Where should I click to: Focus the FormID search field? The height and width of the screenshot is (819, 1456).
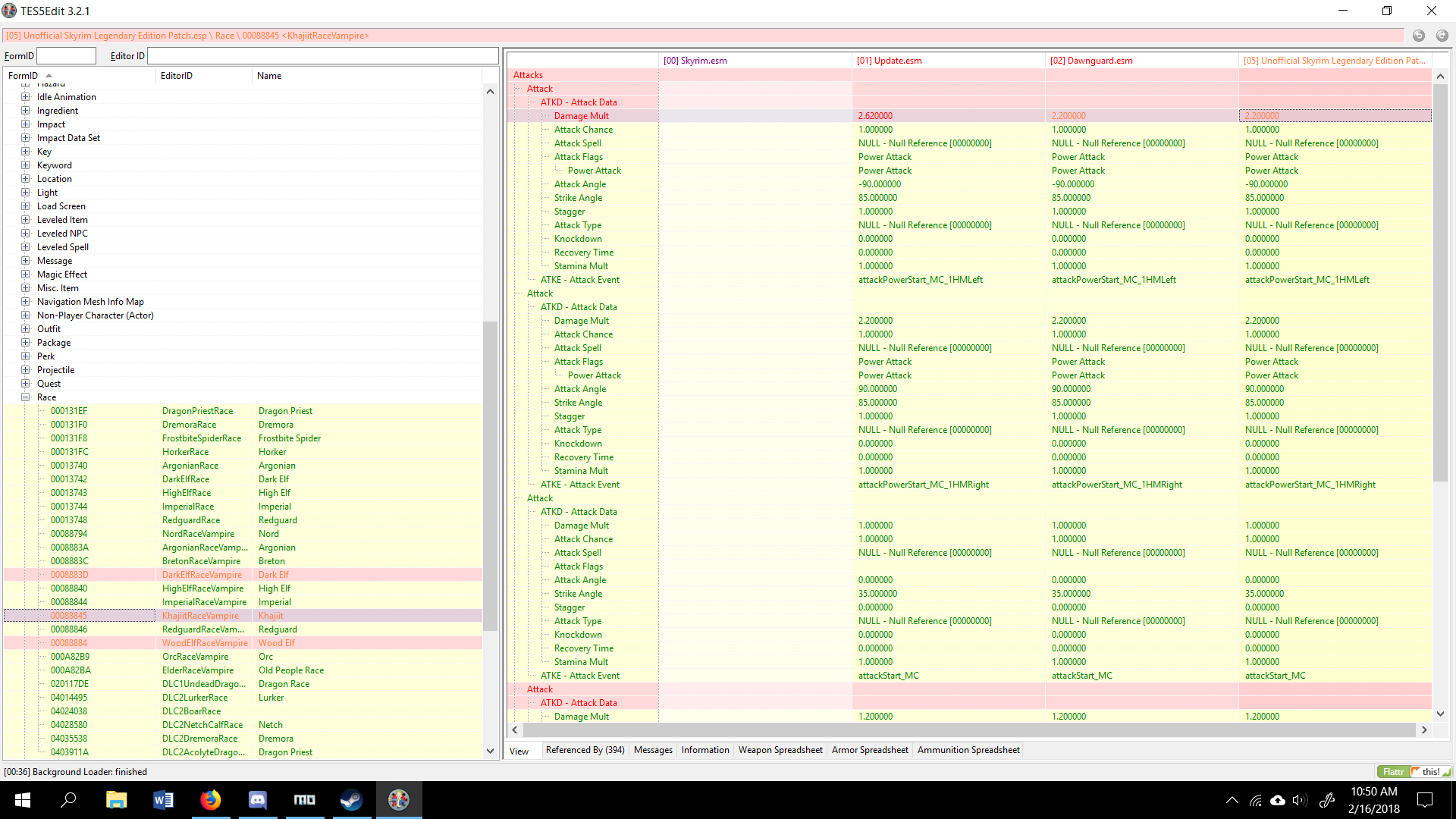coord(67,55)
